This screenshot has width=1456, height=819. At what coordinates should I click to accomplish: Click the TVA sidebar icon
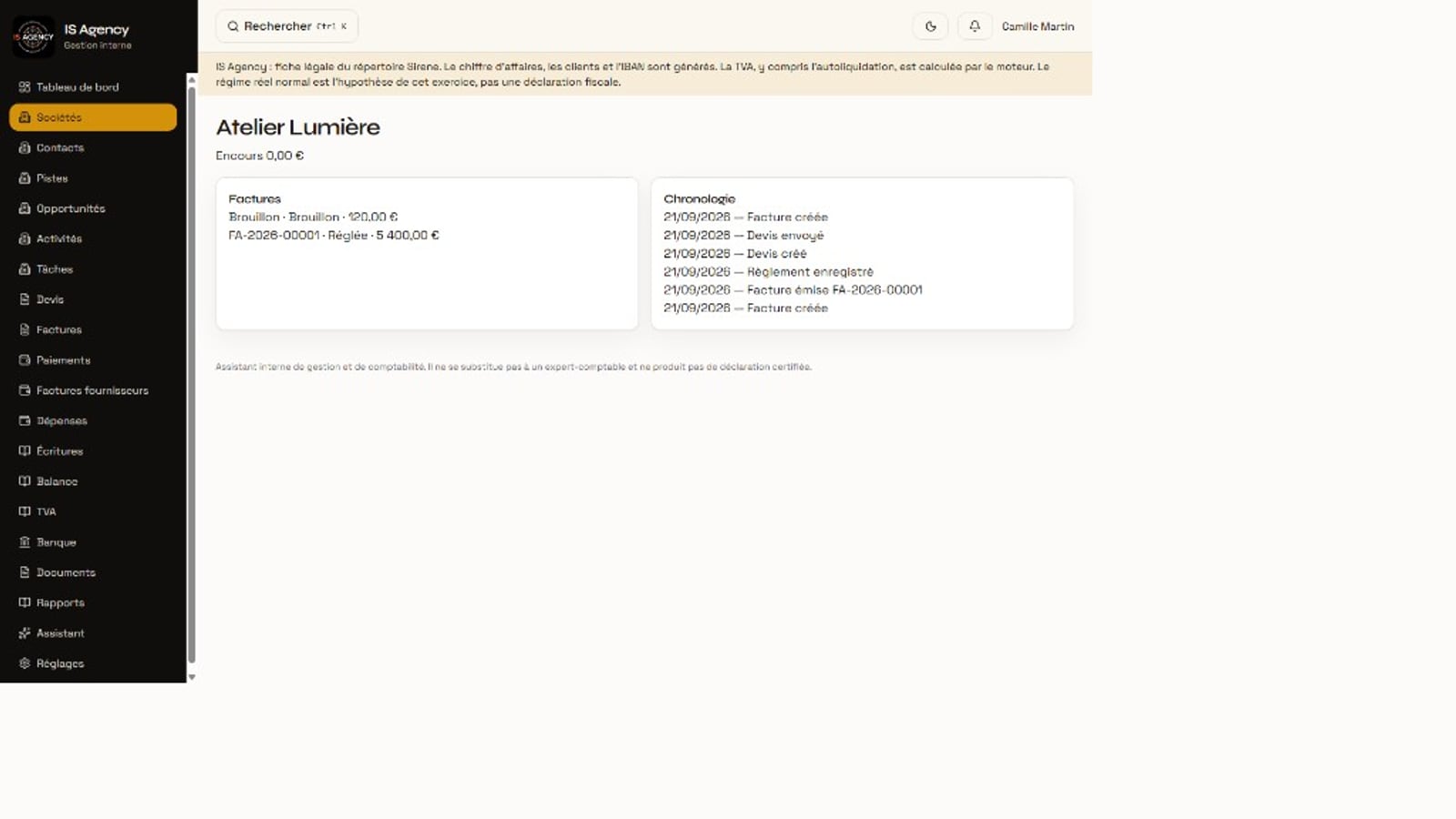(x=25, y=511)
